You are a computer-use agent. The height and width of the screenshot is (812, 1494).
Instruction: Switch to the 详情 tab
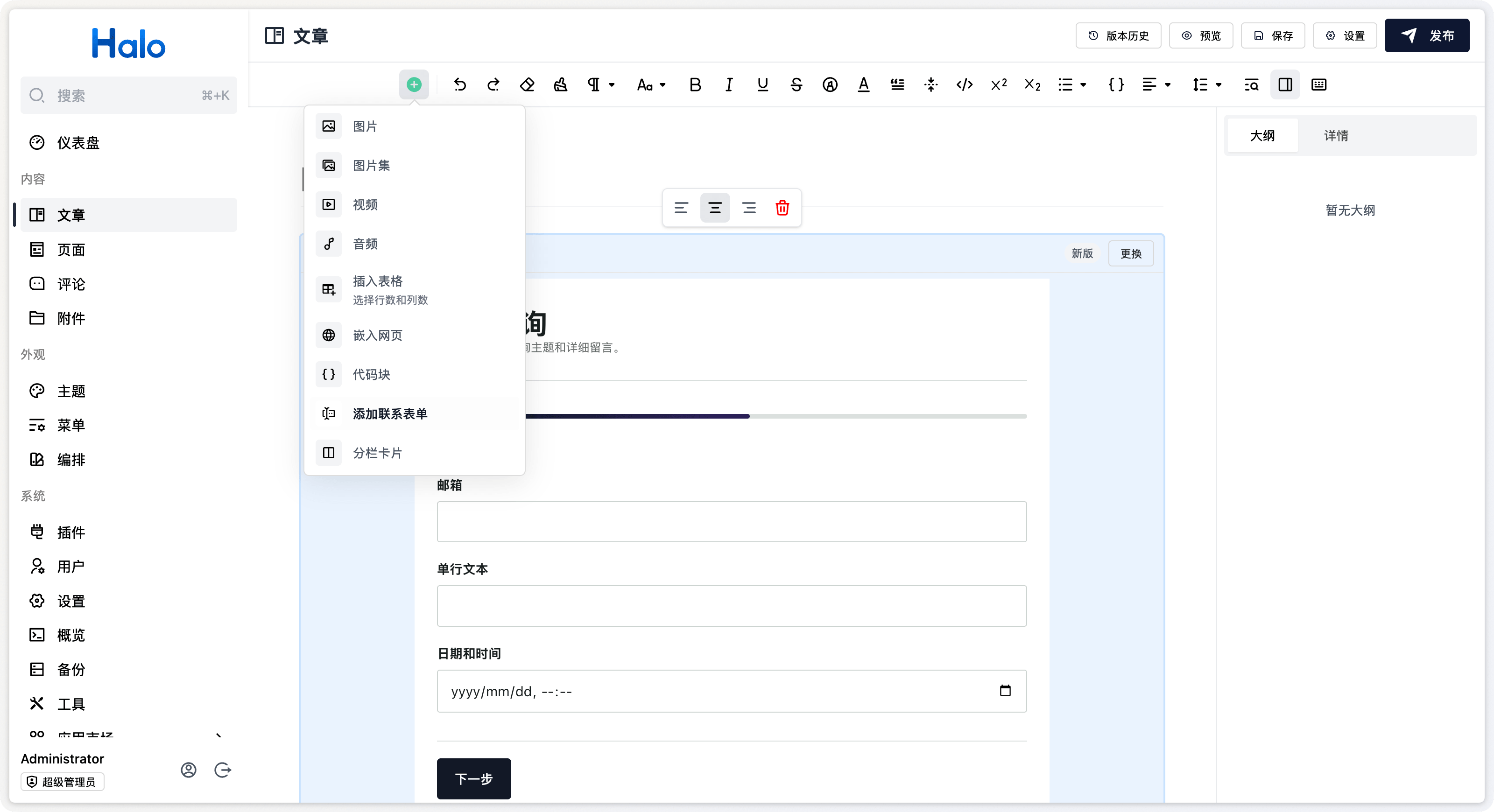1336,136
